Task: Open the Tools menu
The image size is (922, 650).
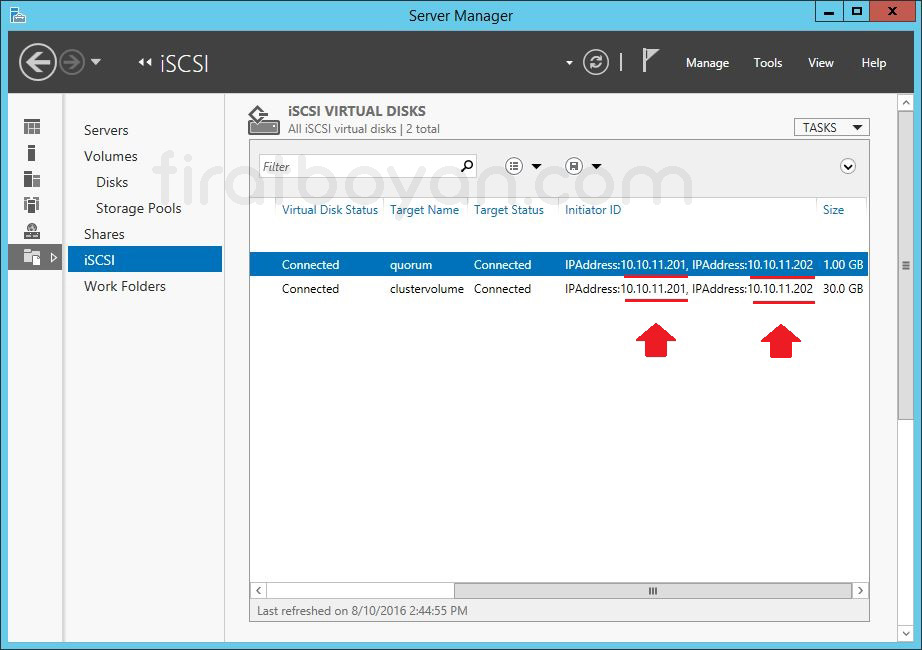Action: 768,63
